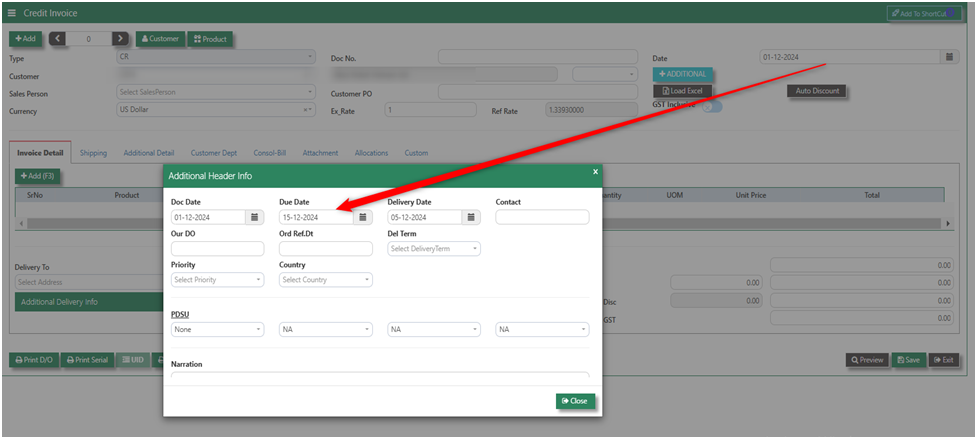
Task: Click the Unit Price column header
Action: 750,195
